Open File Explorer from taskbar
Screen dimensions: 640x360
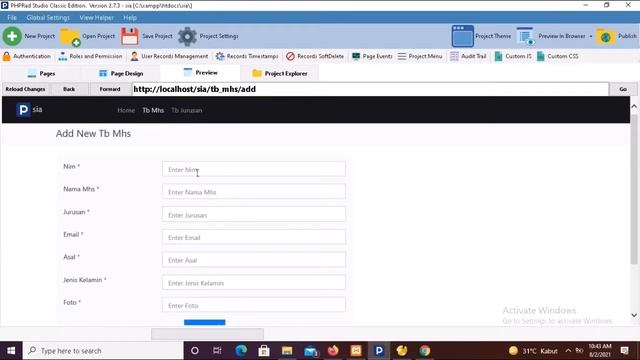287,351
